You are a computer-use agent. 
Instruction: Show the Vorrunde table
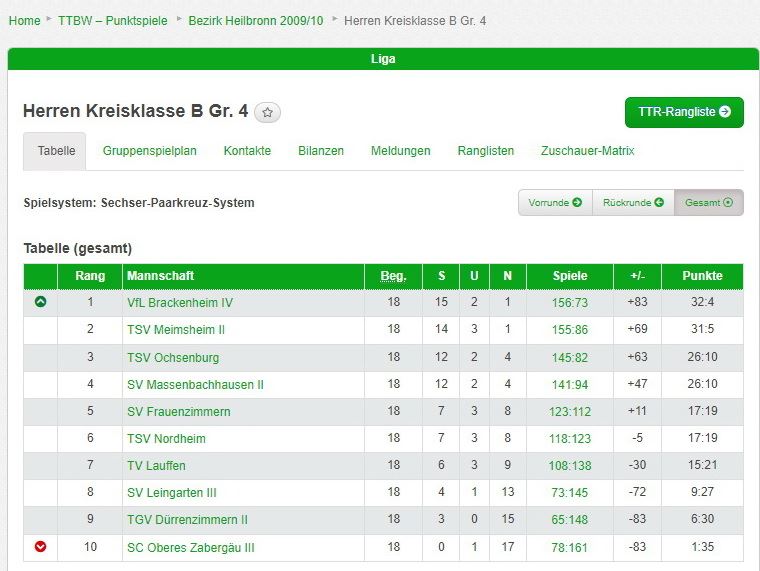(555, 203)
